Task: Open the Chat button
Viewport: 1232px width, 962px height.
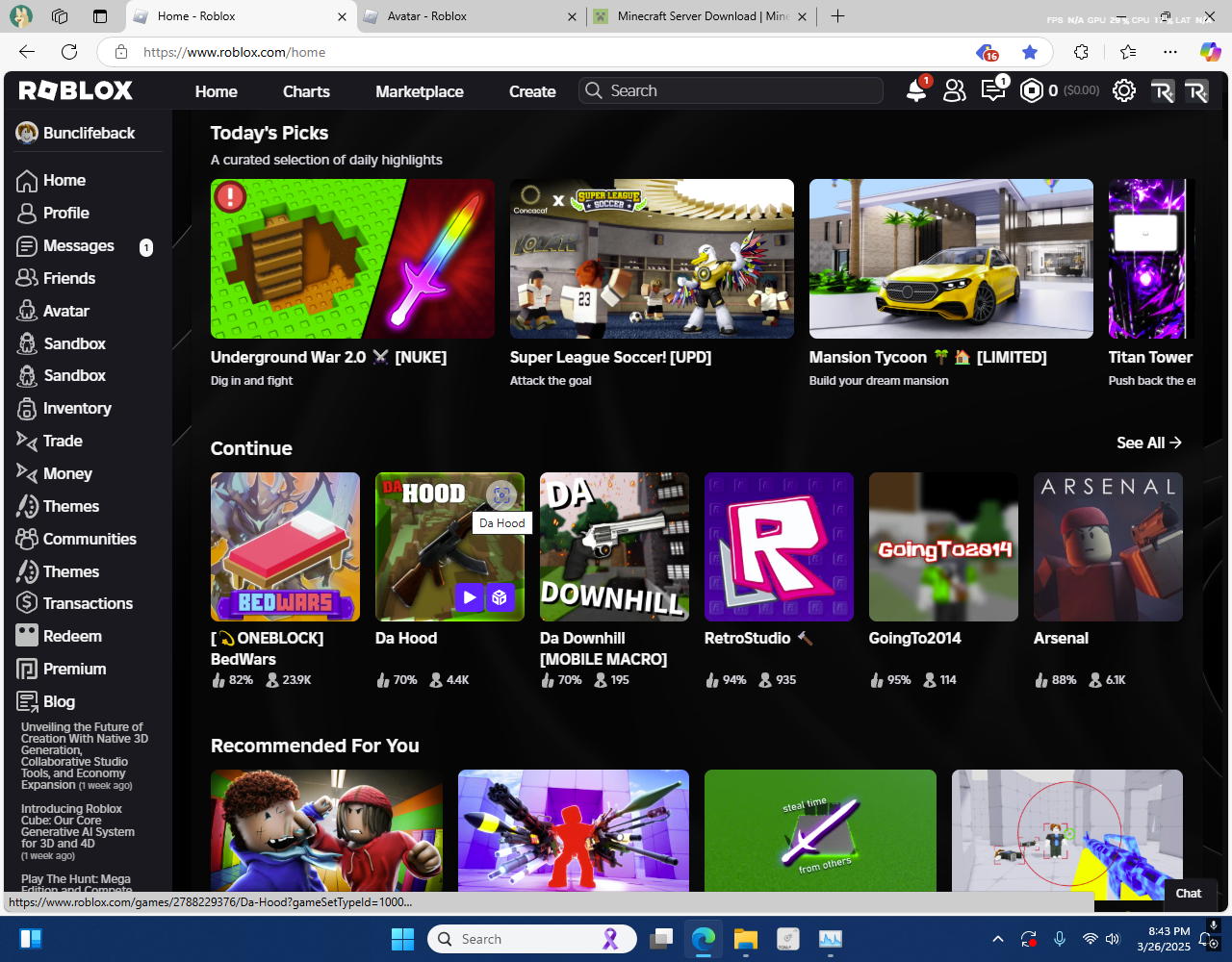Action: 1189,893
